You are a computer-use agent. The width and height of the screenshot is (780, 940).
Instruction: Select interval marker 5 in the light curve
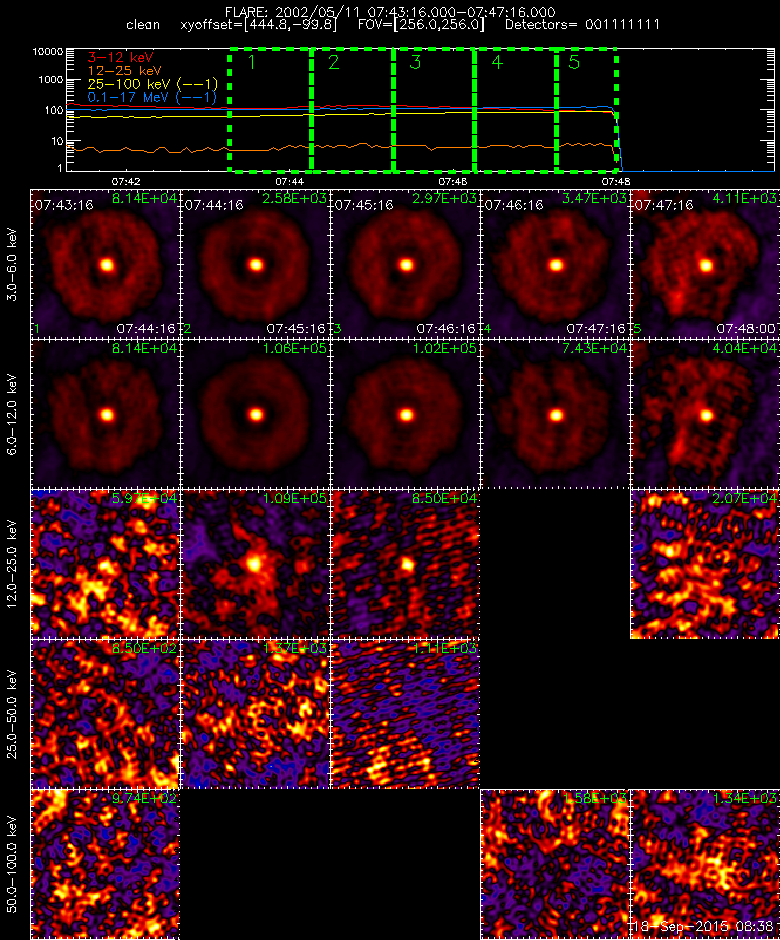tap(574, 62)
